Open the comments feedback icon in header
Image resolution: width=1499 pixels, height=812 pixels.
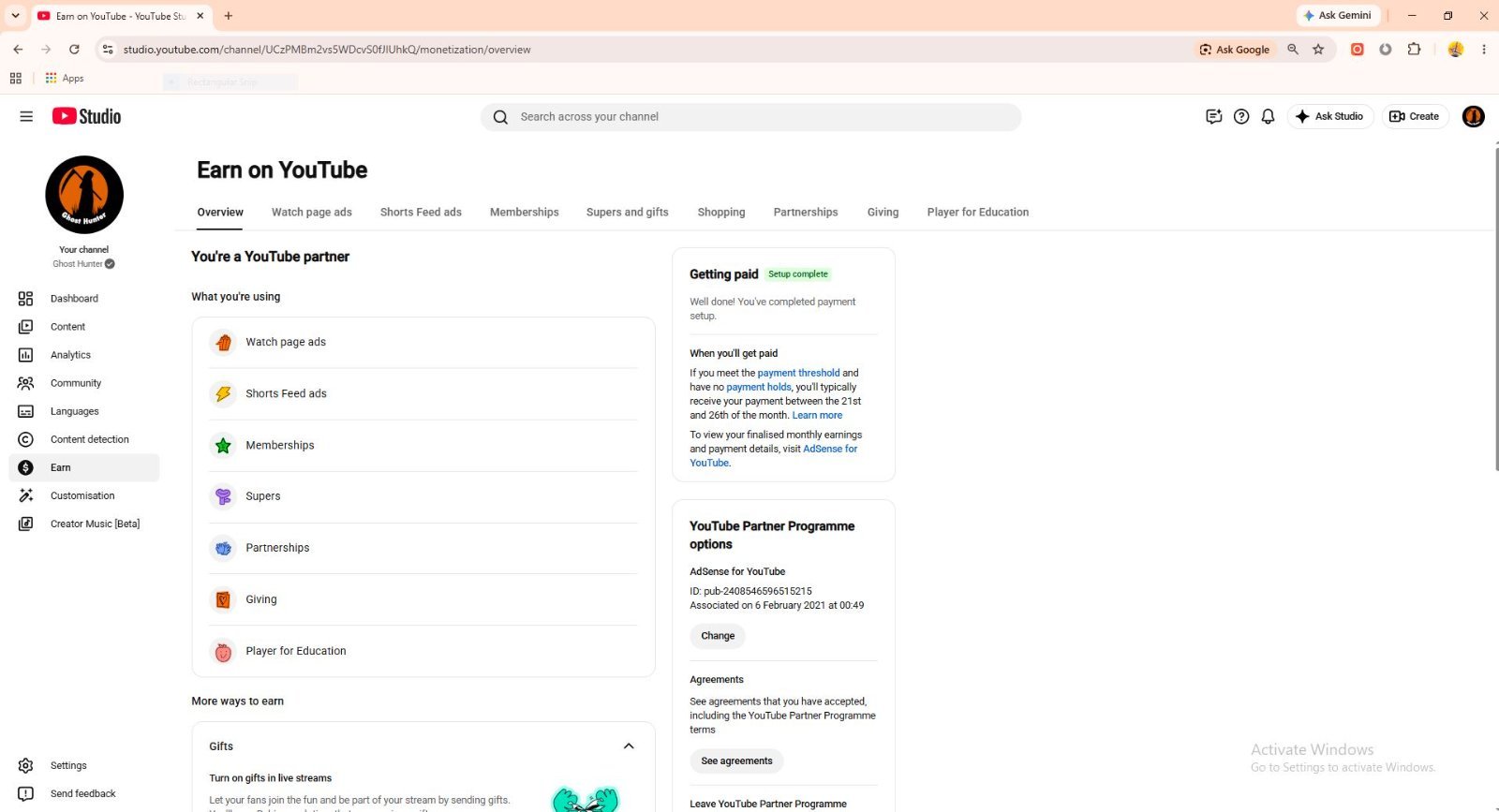pos(1213,116)
